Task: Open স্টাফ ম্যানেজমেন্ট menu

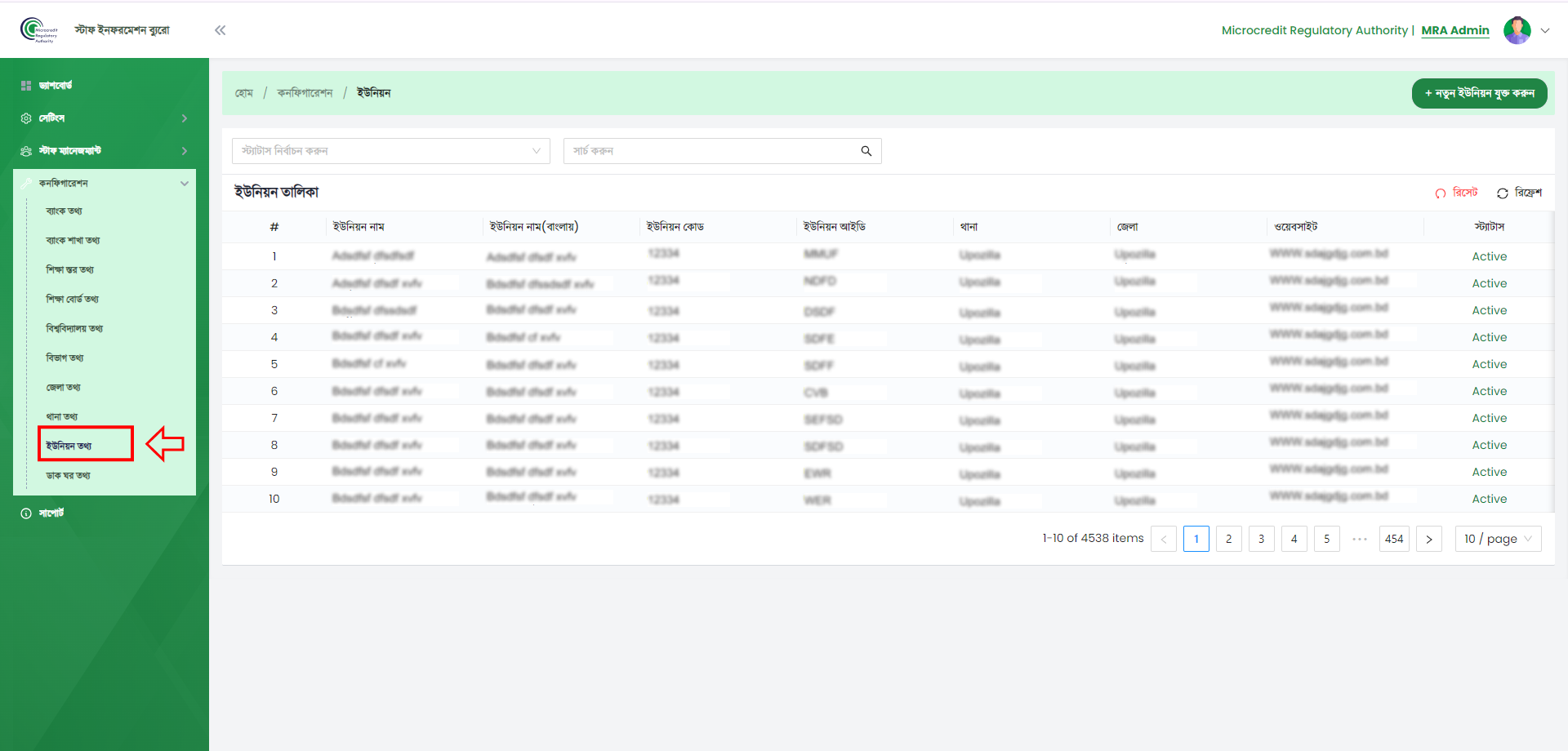Action: coord(70,150)
